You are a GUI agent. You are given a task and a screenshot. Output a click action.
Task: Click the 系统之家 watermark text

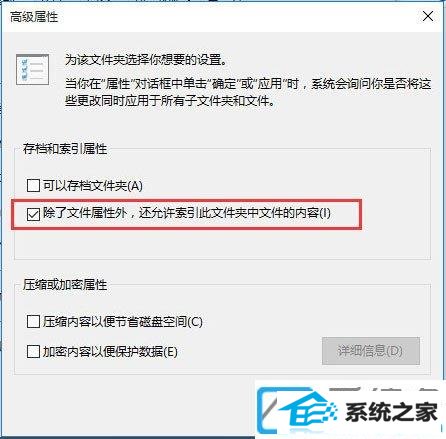pos(391,412)
